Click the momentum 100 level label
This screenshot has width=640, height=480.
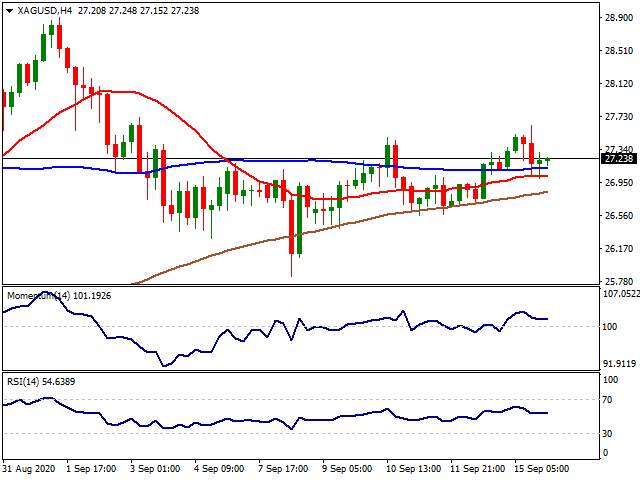coord(609,327)
